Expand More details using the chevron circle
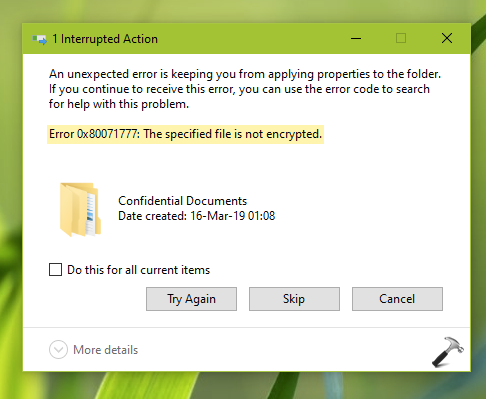Image resolution: width=486 pixels, height=399 pixels. coord(58,350)
